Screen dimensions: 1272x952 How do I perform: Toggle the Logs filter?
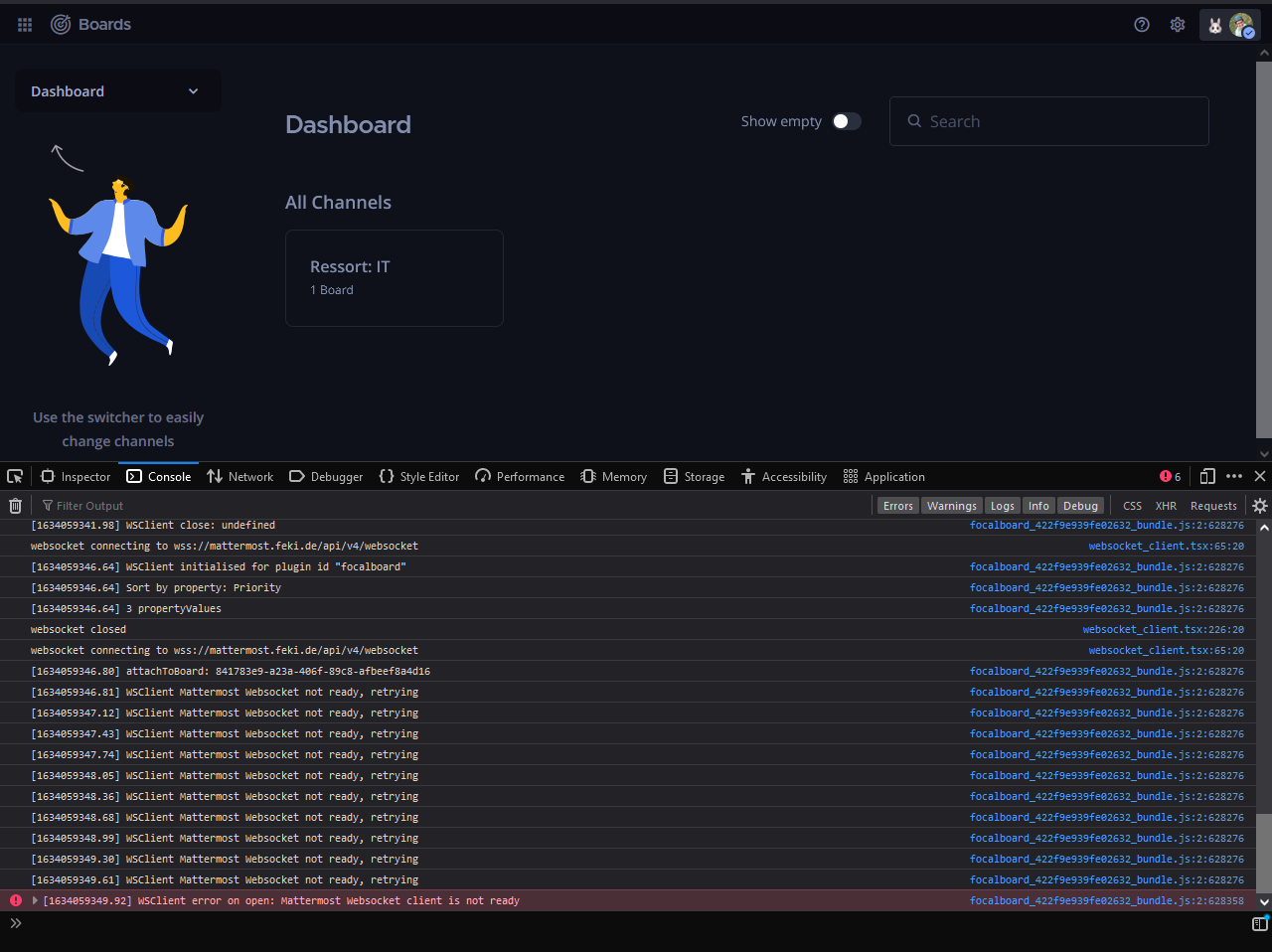1003,506
